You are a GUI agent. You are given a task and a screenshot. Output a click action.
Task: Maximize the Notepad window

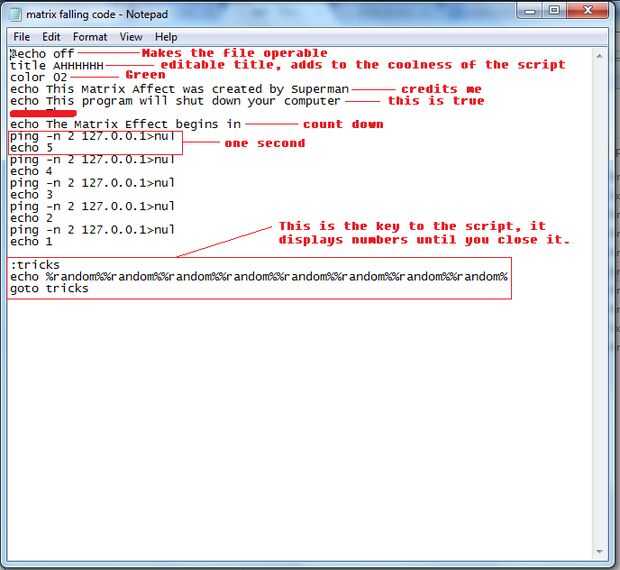point(554,11)
